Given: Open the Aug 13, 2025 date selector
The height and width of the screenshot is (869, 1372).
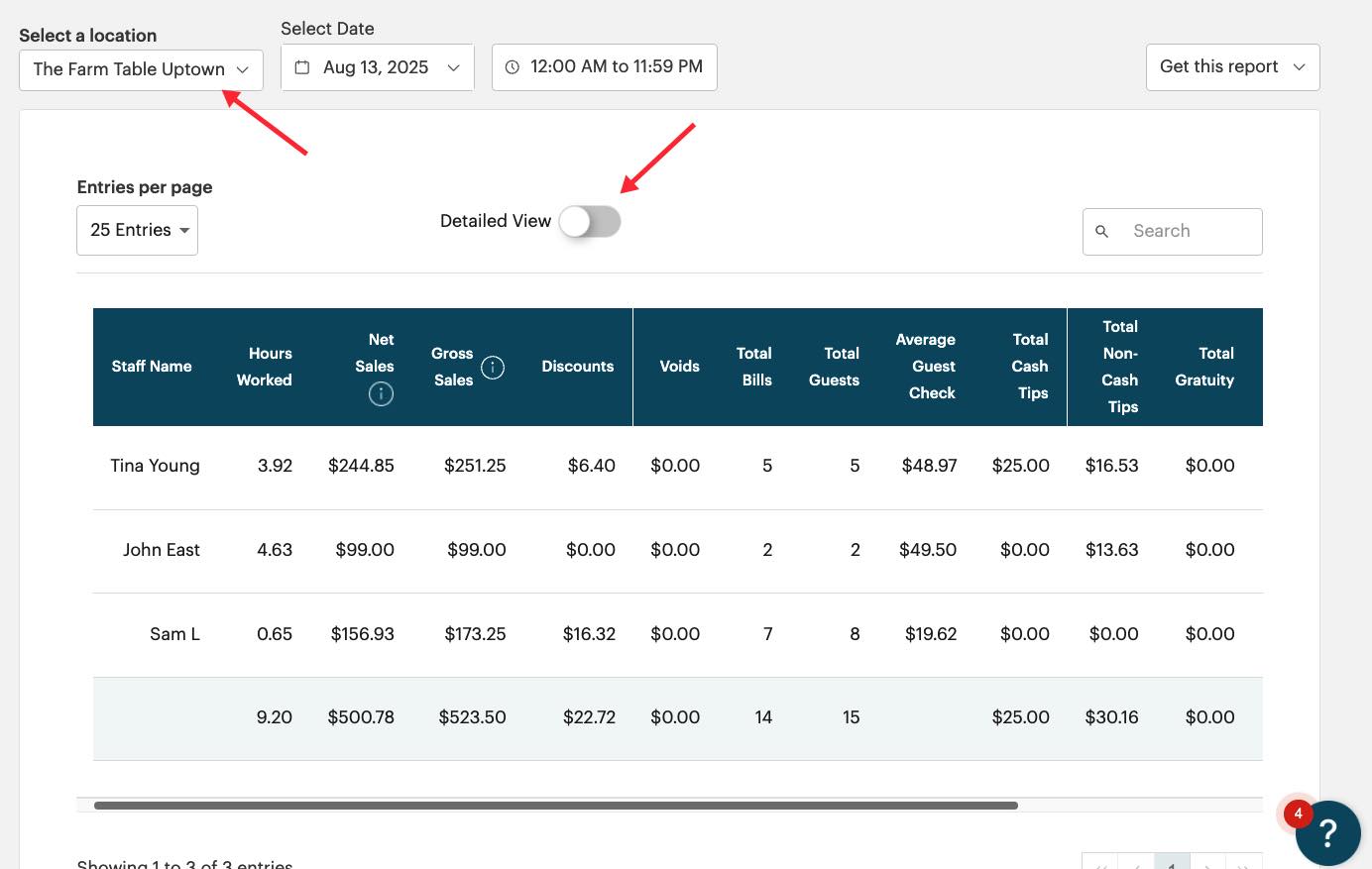Looking at the screenshot, I should pyautogui.click(x=378, y=67).
